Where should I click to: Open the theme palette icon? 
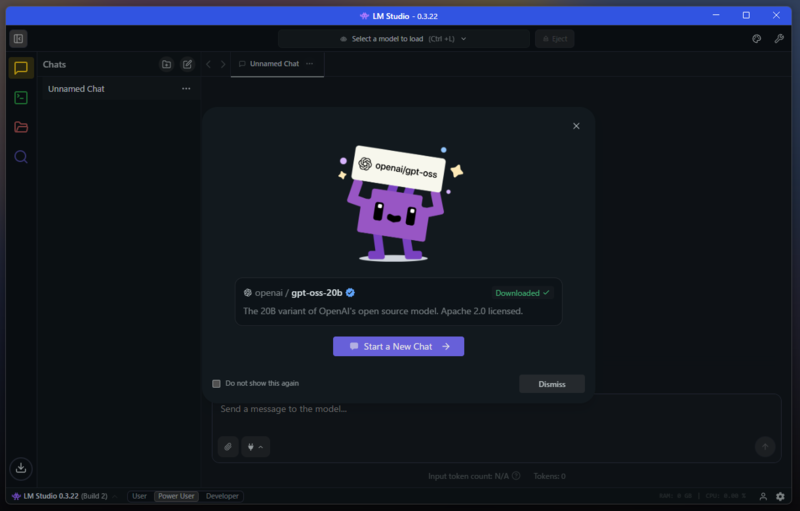(757, 39)
